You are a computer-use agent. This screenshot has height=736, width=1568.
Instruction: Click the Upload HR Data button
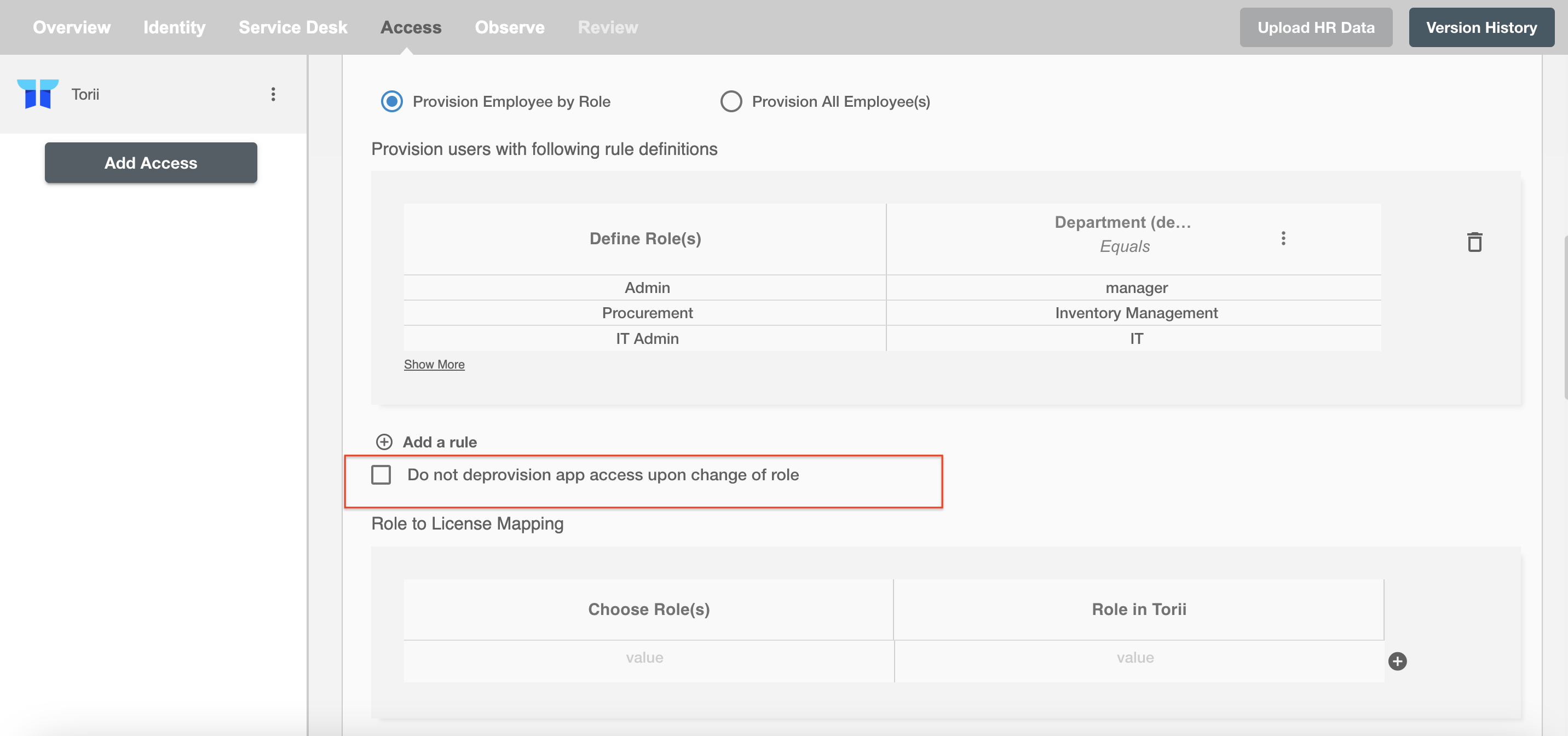tap(1316, 27)
